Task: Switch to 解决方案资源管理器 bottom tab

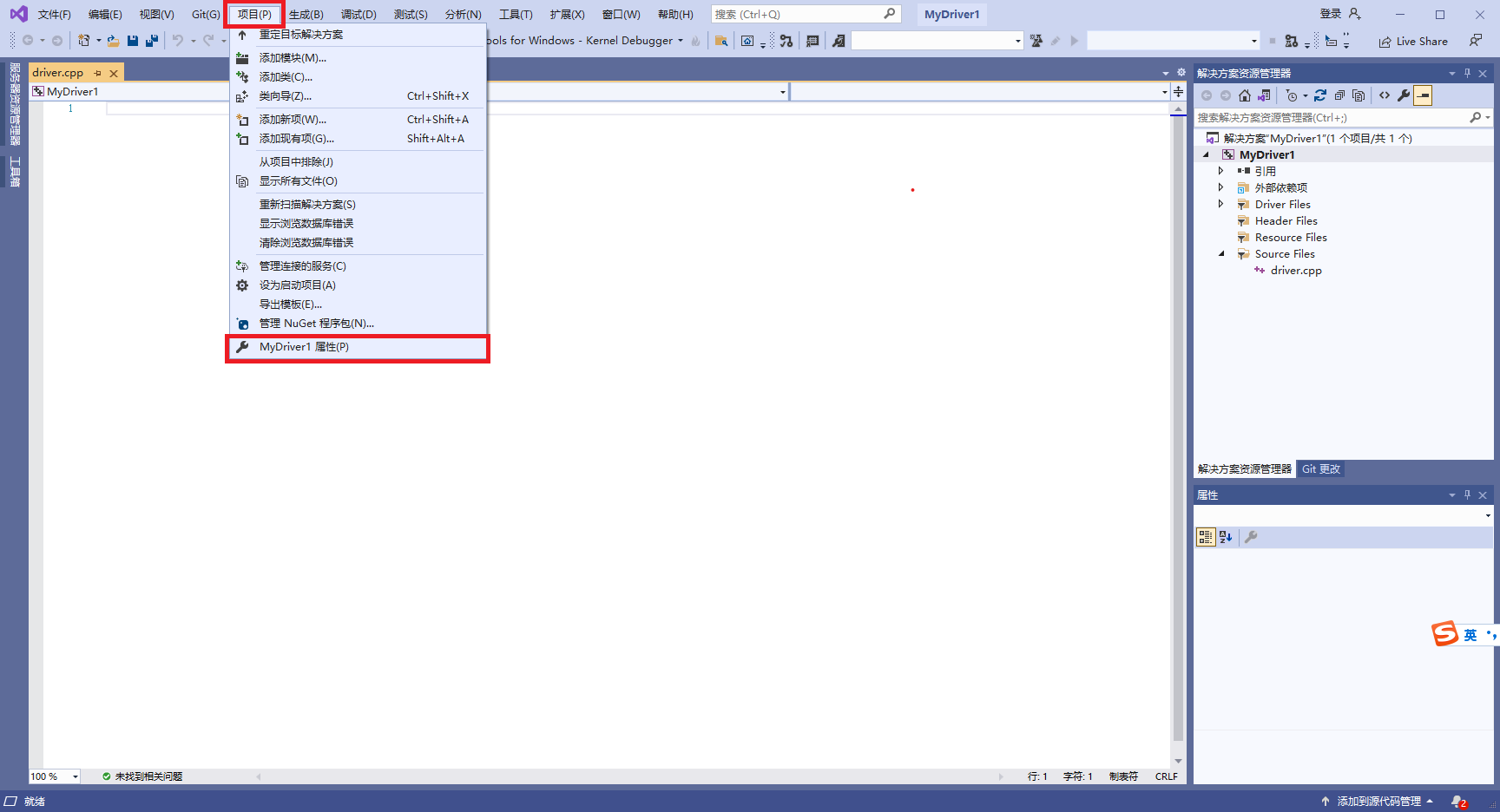Action: [x=1245, y=469]
